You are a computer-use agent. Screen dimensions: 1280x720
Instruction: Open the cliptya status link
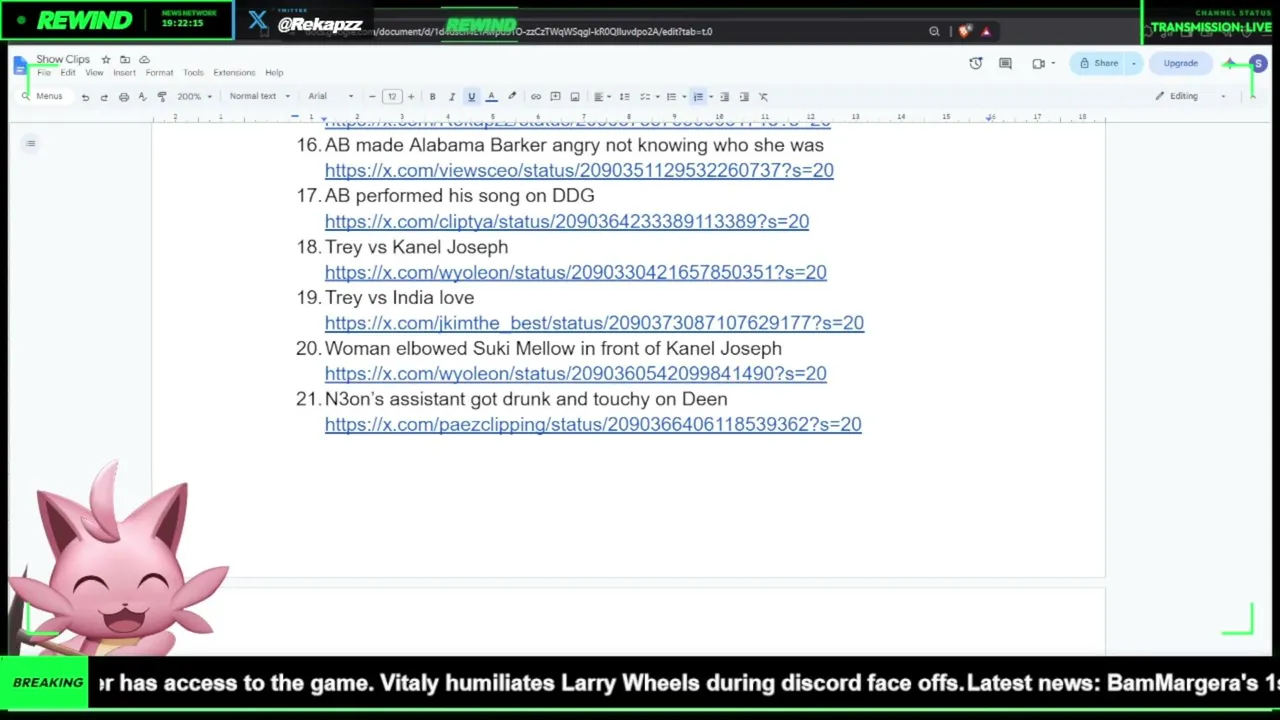[567, 222]
